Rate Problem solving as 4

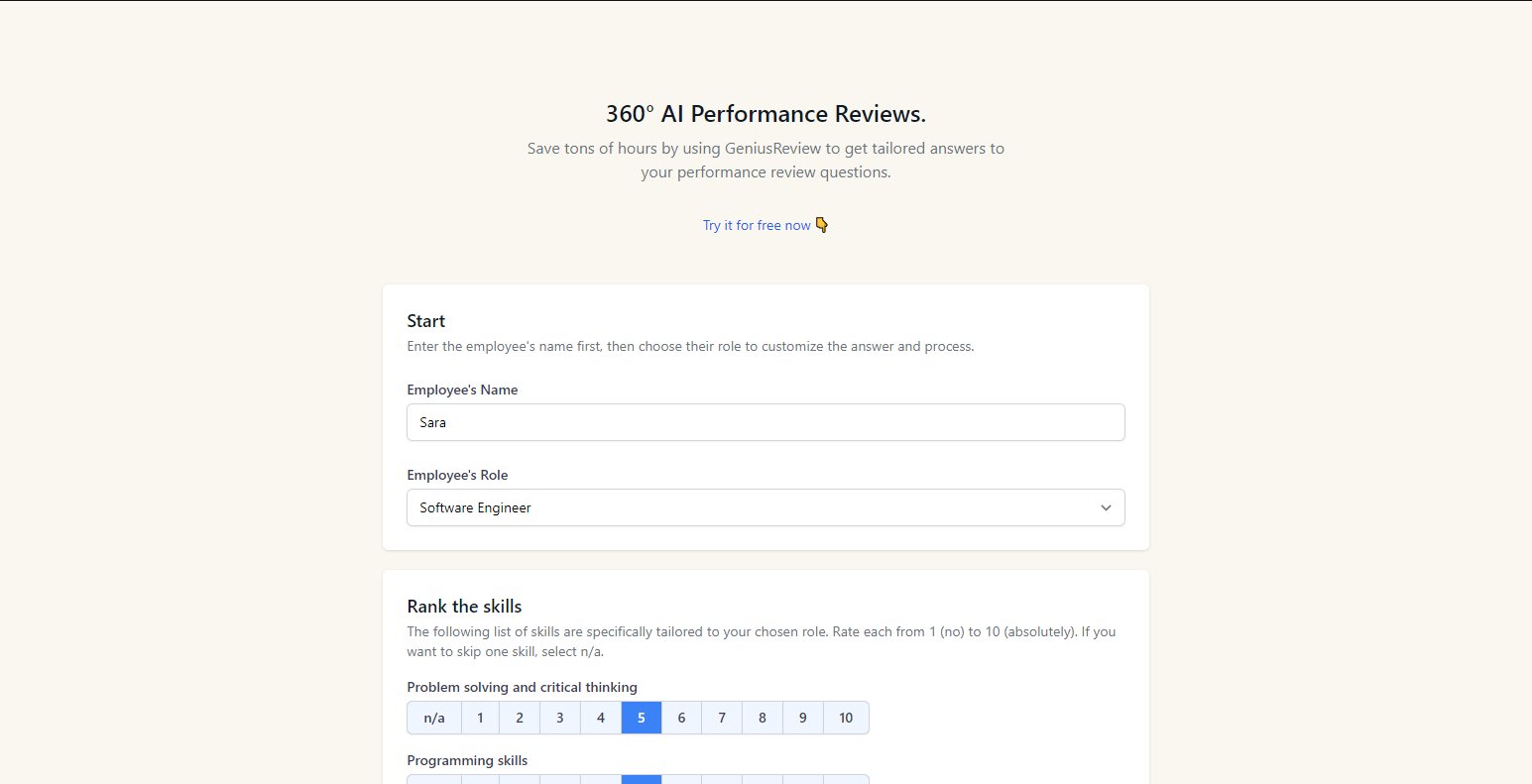tap(601, 718)
